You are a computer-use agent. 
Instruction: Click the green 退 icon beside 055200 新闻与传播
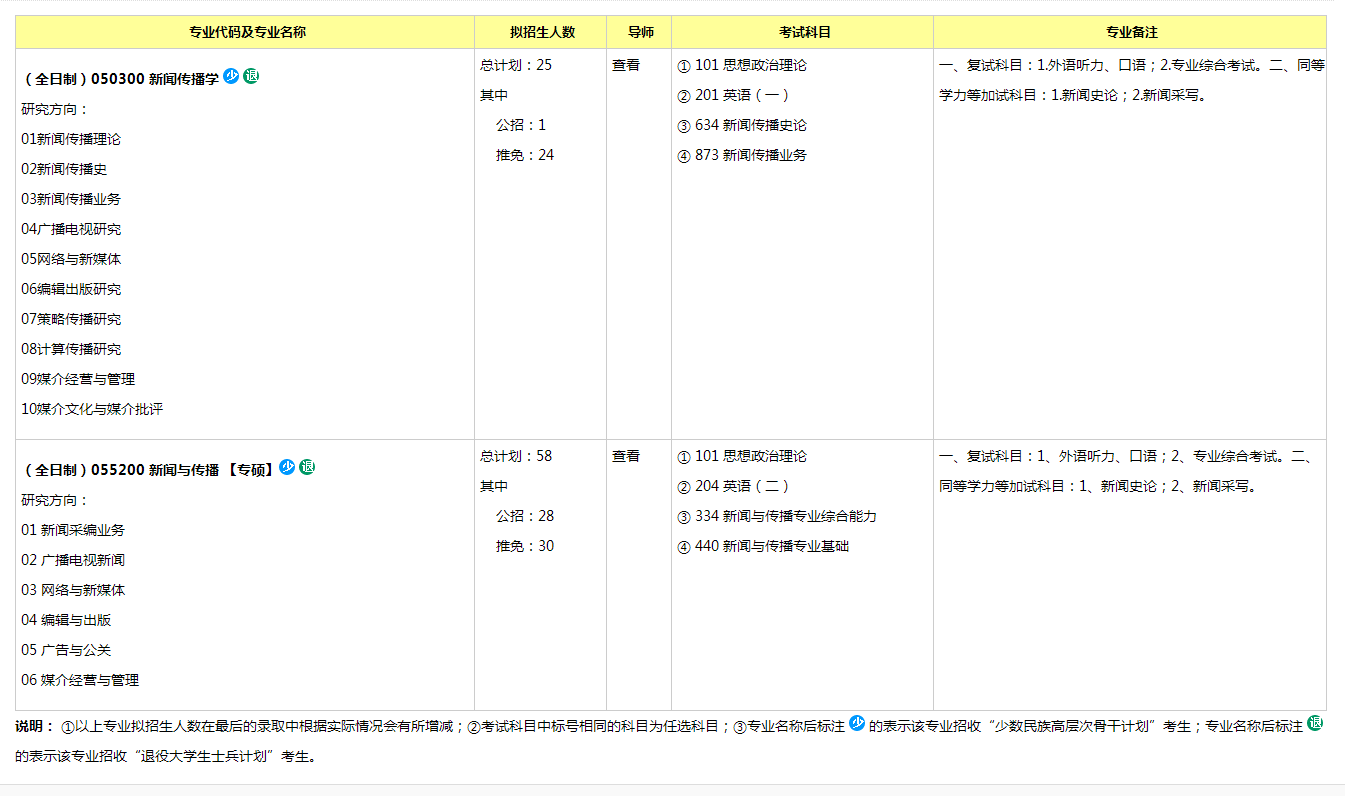point(307,467)
